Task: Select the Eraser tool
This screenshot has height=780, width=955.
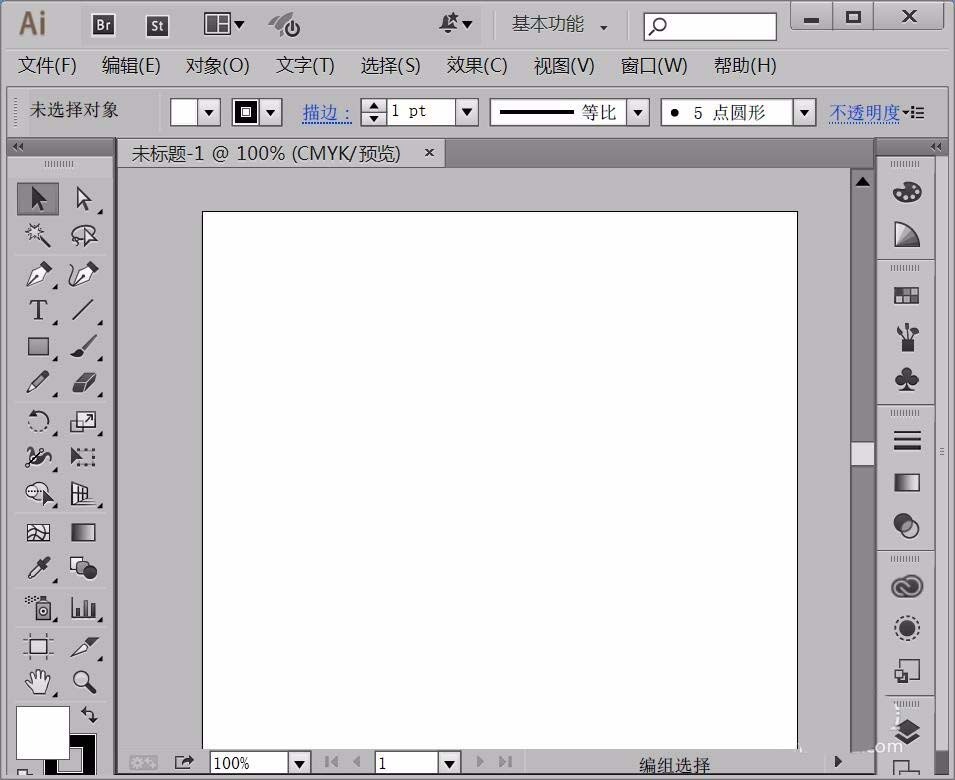Action: pyautogui.click(x=83, y=382)
